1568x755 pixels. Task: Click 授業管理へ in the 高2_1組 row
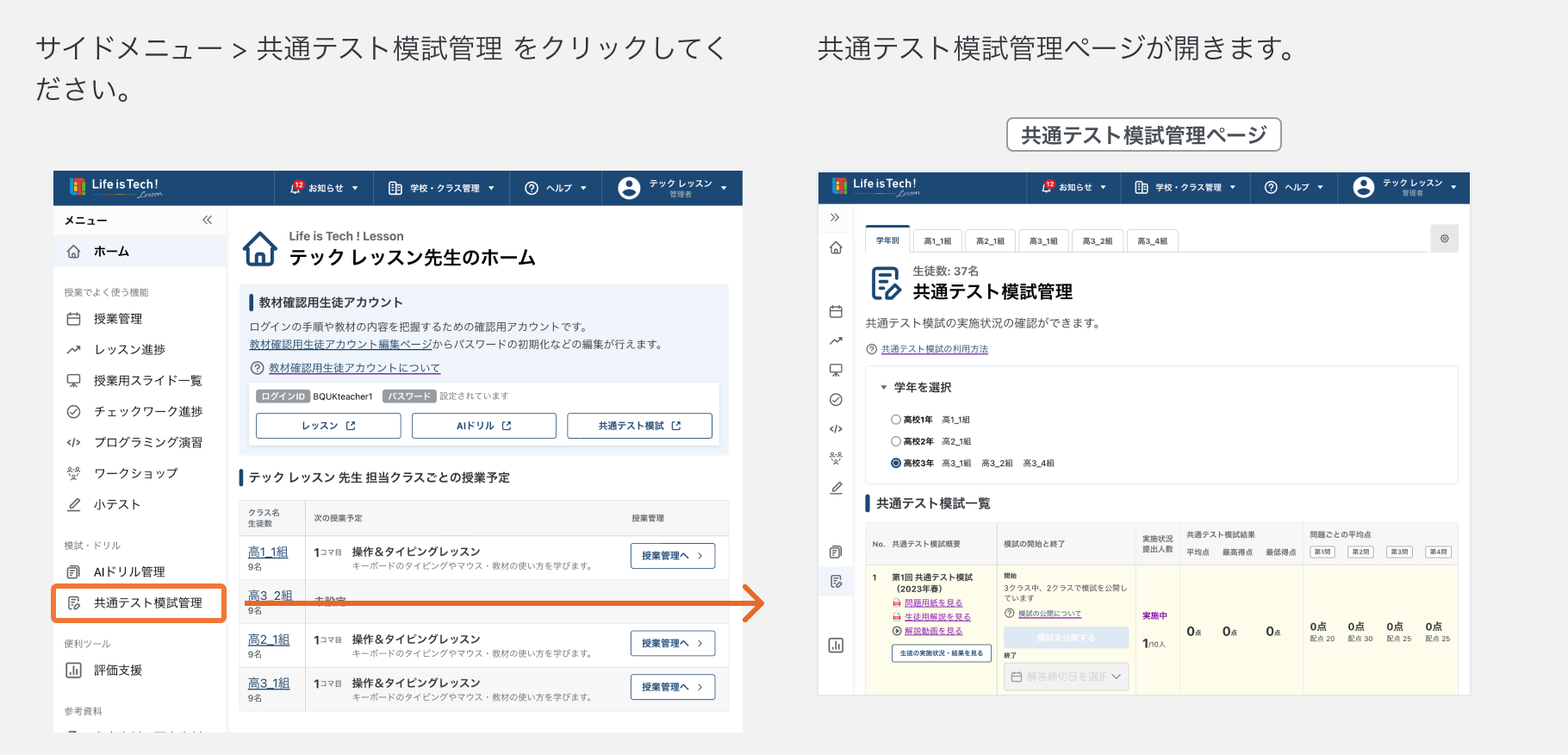[673, 644]
